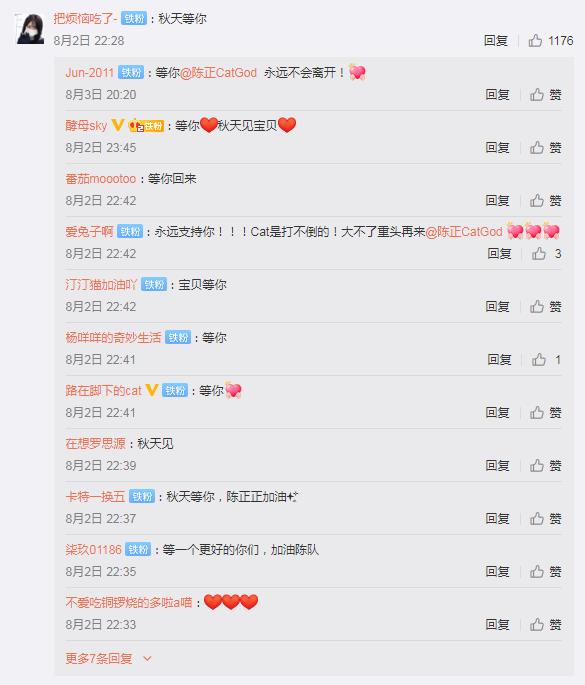
Task: Open 不爱吃铜锣烧的多啦a喵 profile
Action: click(x=128, y=602)
